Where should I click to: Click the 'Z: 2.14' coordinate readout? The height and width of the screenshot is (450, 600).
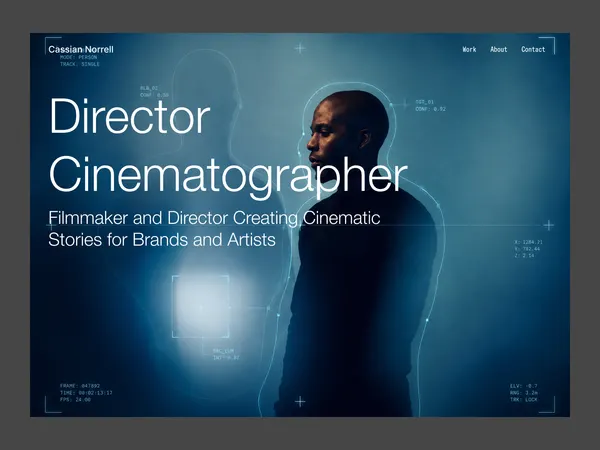(x=524, y=256)
